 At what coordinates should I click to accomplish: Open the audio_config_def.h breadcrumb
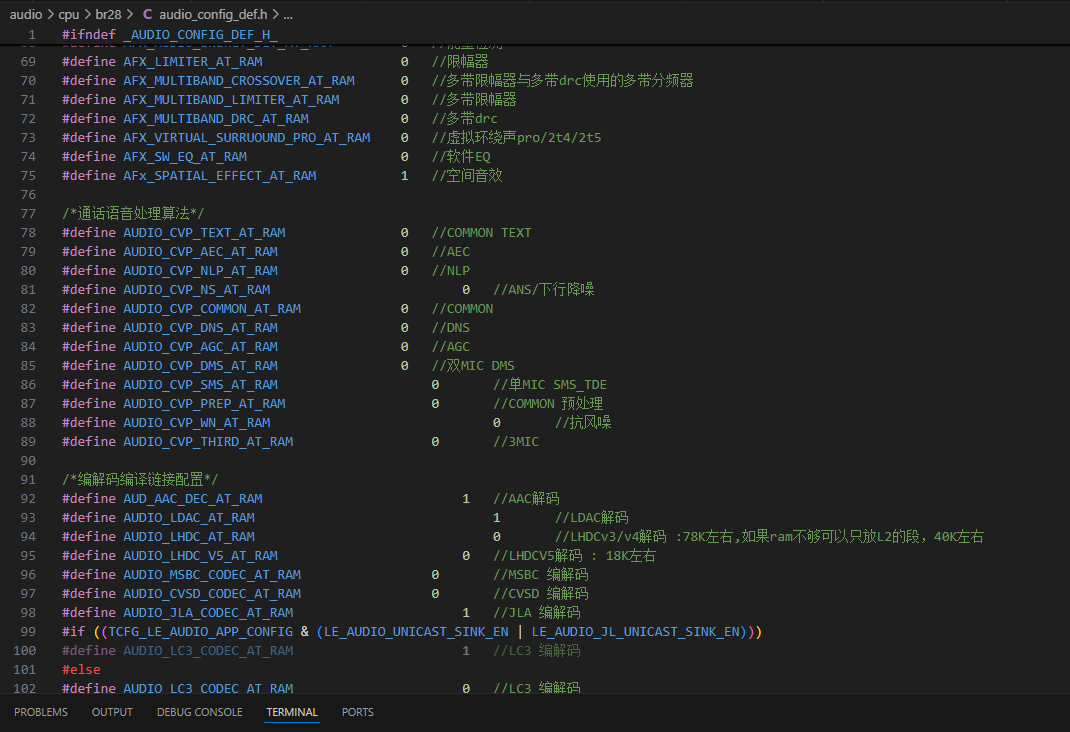click(x=213, y=14)
